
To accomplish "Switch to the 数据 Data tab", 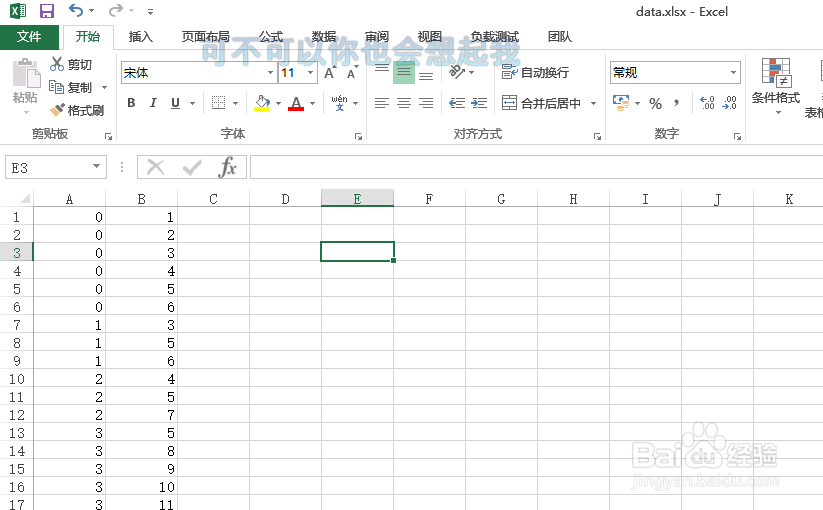I will 324,37.
